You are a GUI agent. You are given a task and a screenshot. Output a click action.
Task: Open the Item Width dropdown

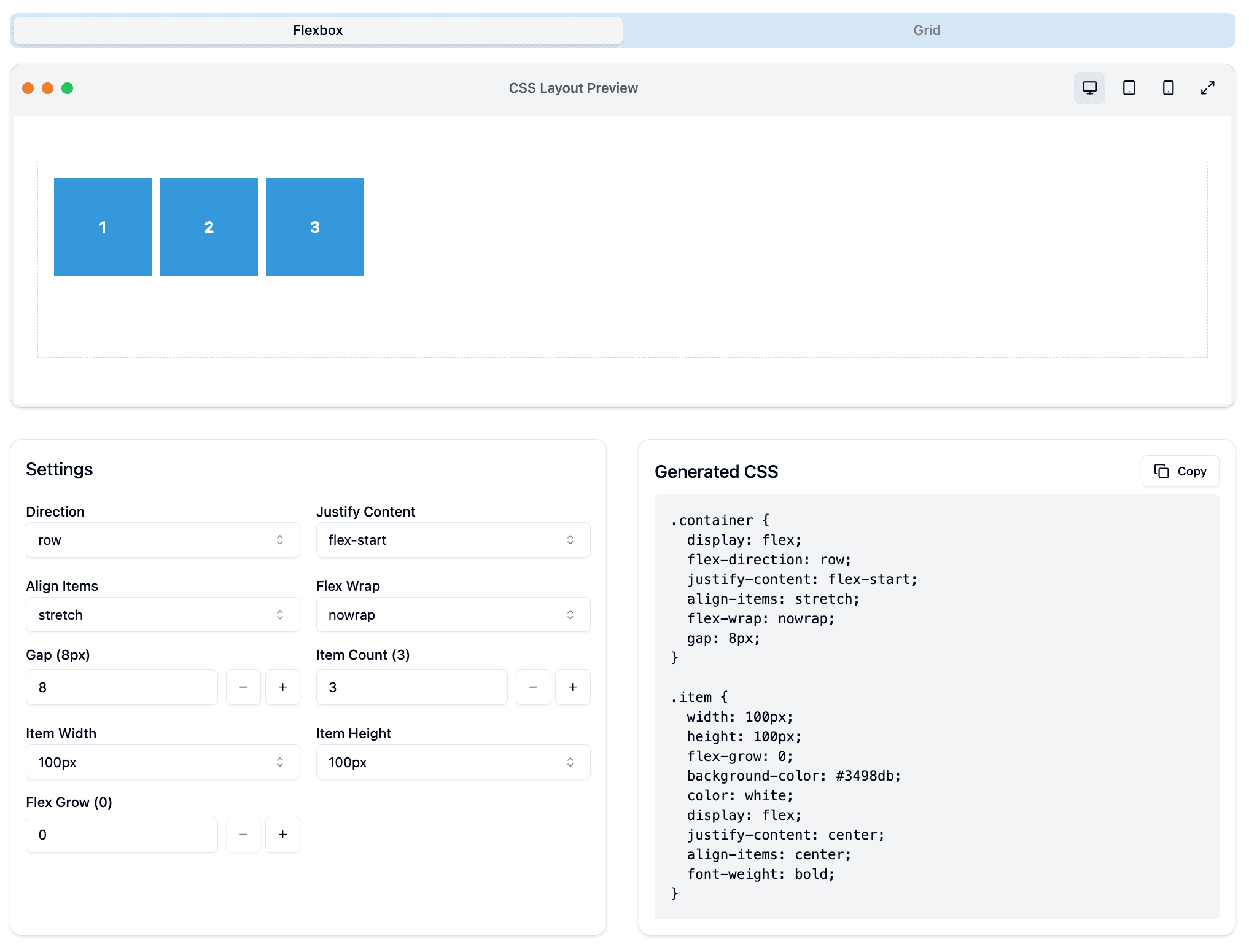pos(163,762)
